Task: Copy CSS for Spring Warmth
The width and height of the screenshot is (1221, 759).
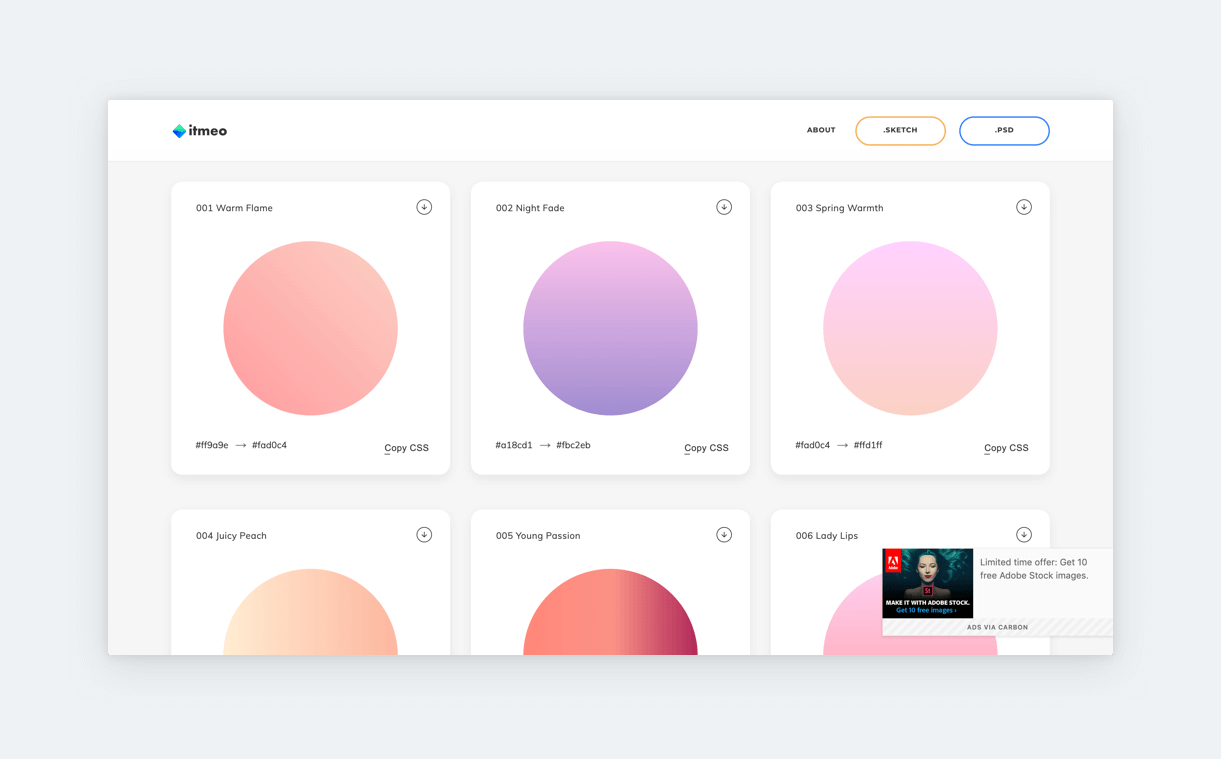Action: coord(1007,448)
